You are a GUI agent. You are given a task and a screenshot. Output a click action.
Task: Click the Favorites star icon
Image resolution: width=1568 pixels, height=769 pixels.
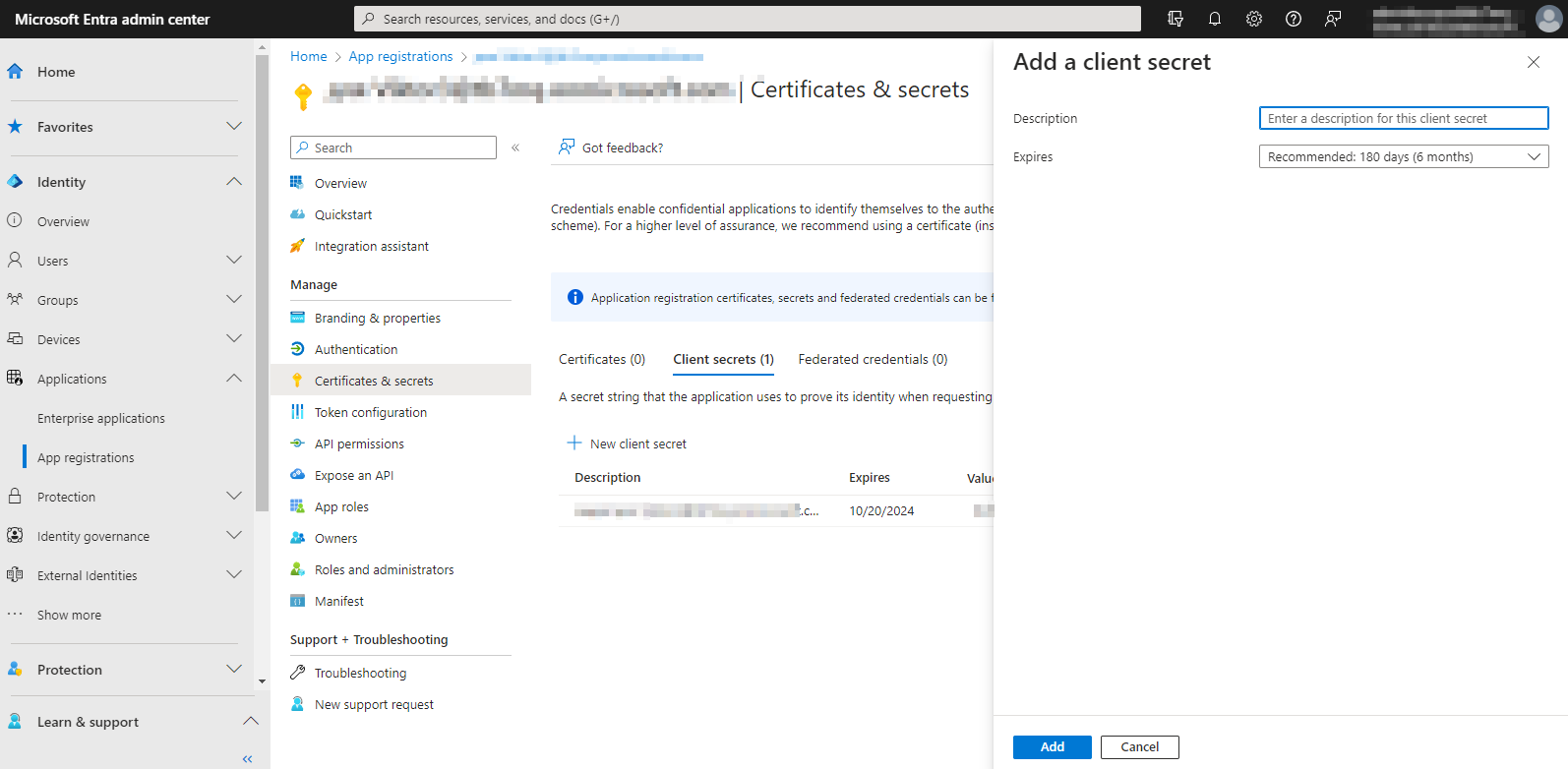point(15,127)
